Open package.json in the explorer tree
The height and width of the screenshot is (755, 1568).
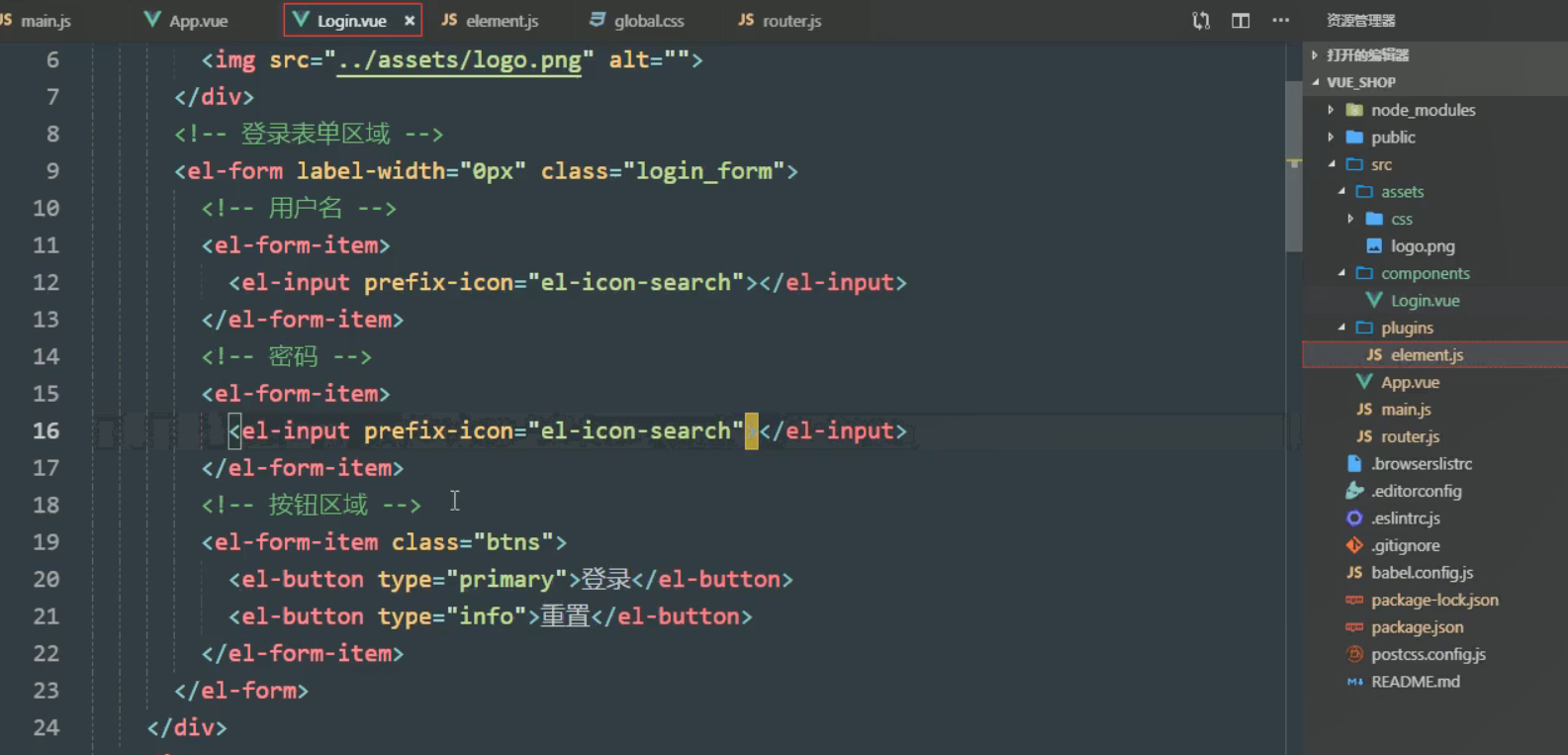pyautogui.click(x=1417, y=627)
